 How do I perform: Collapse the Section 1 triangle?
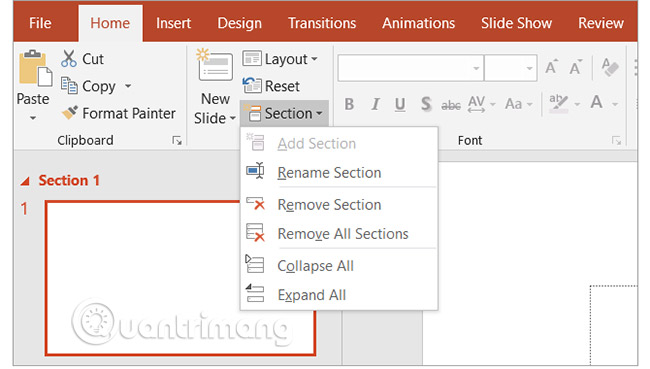pyautogui.click(x=25, y=181)
